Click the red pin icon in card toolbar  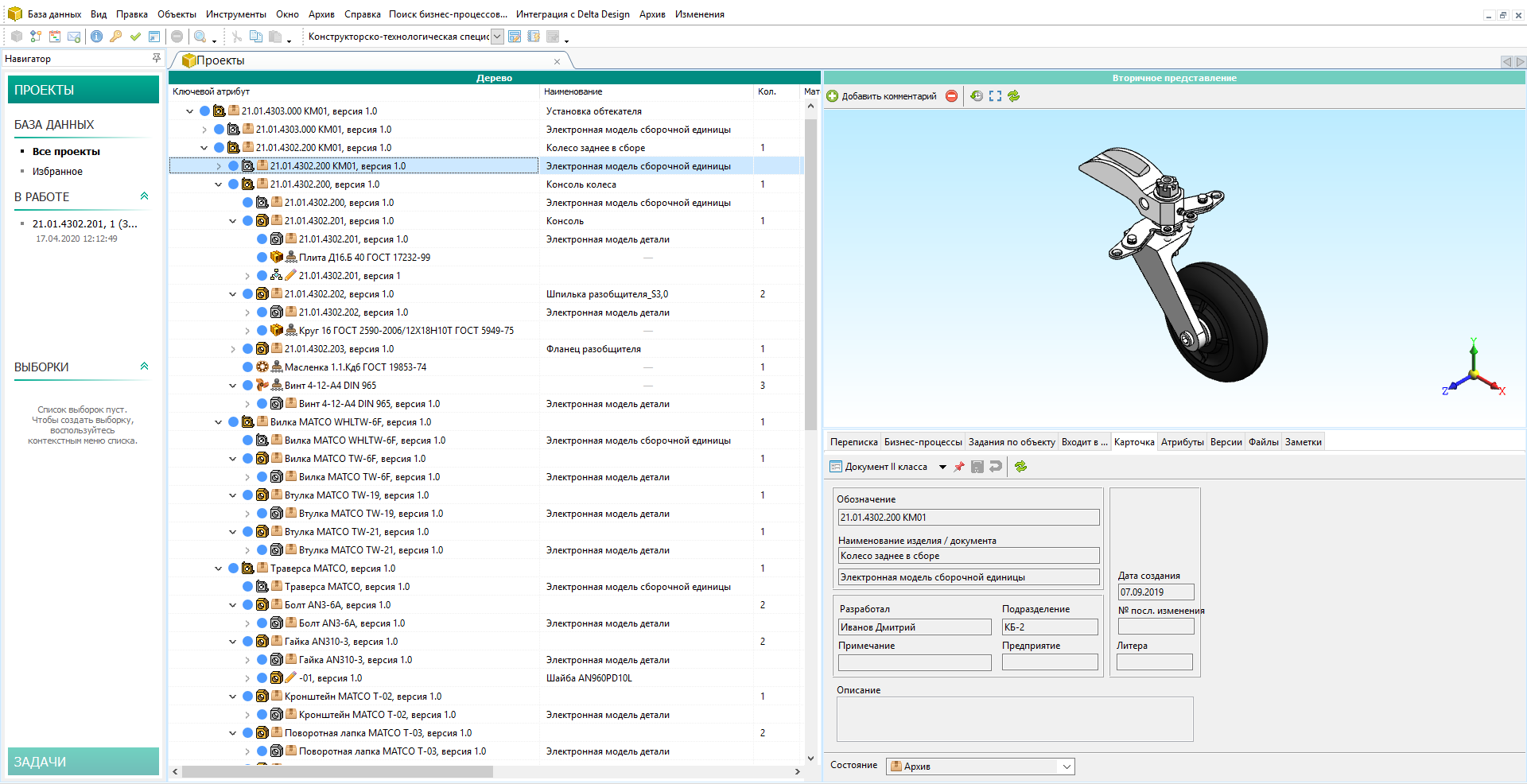[x=959, y=467]
